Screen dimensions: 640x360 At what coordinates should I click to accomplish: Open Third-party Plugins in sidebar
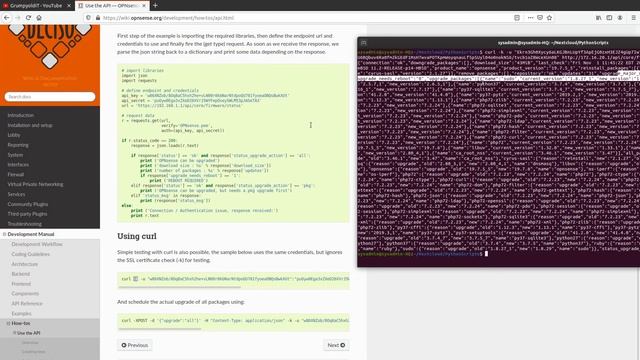pos(27,214)
